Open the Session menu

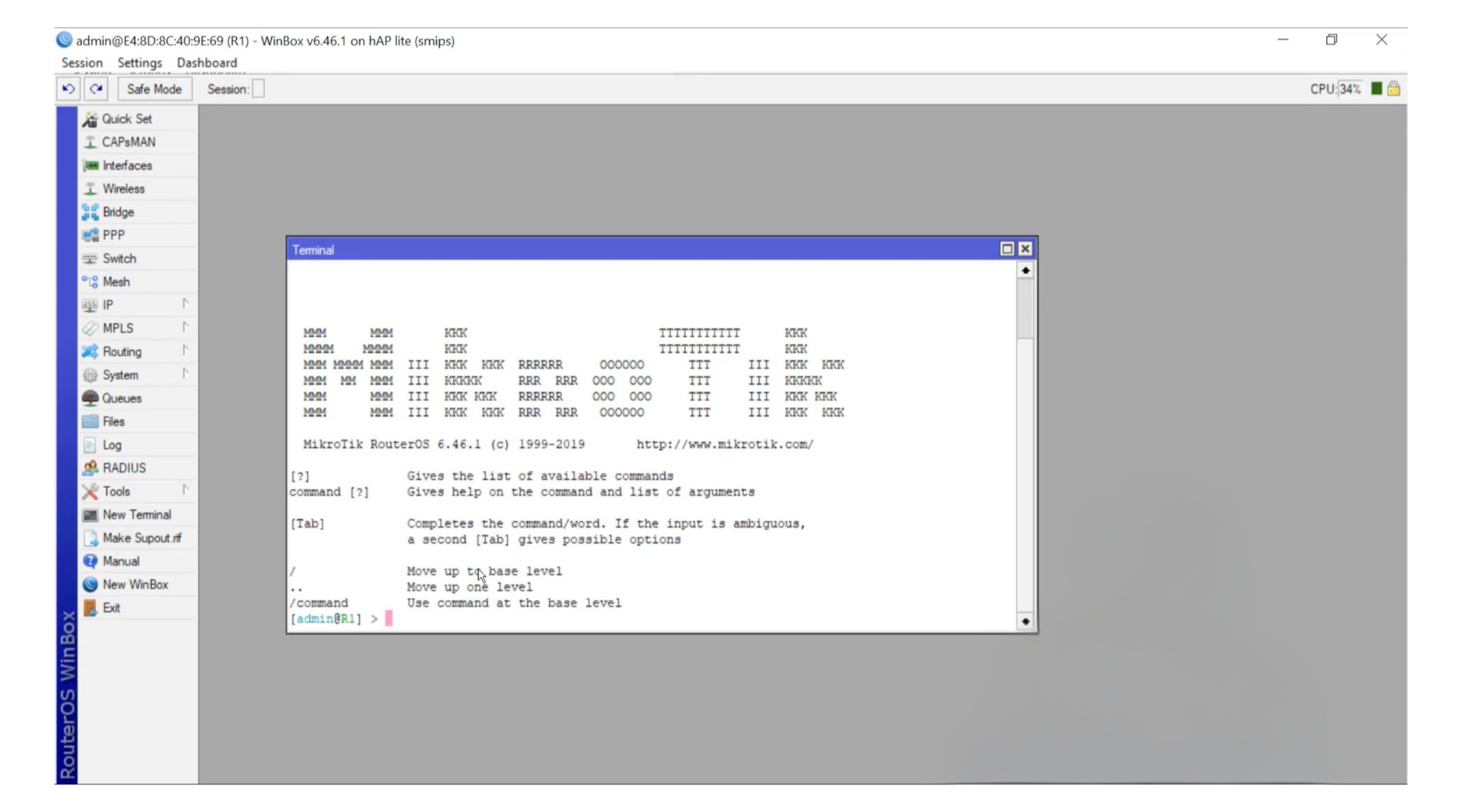click(x=82, y=63)
